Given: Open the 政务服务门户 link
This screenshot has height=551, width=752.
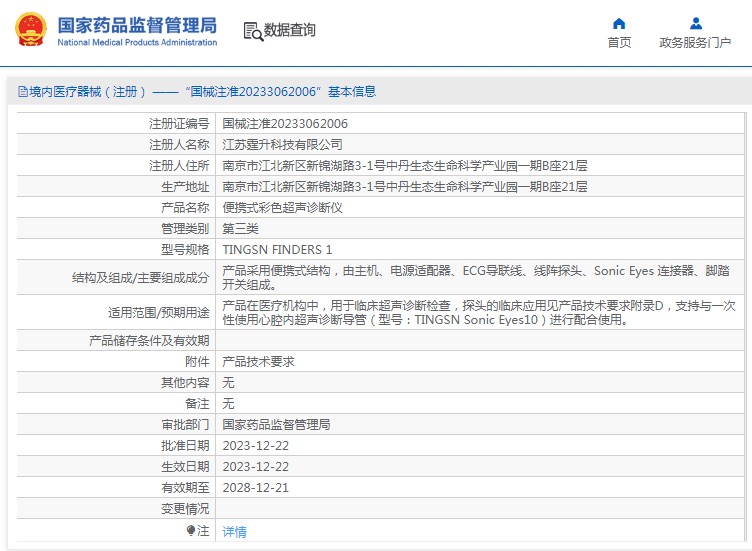Looking at the screenshot, I should [695, 43].
